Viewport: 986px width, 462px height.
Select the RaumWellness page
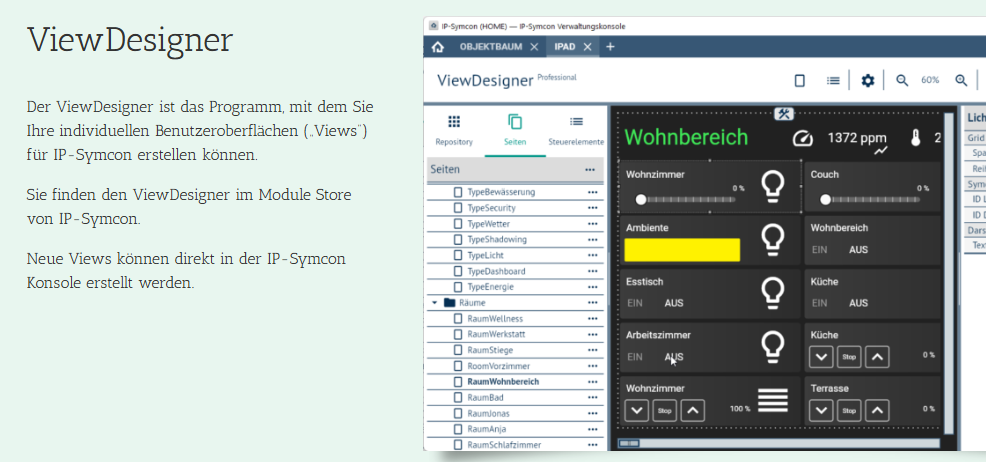[495, 319]
